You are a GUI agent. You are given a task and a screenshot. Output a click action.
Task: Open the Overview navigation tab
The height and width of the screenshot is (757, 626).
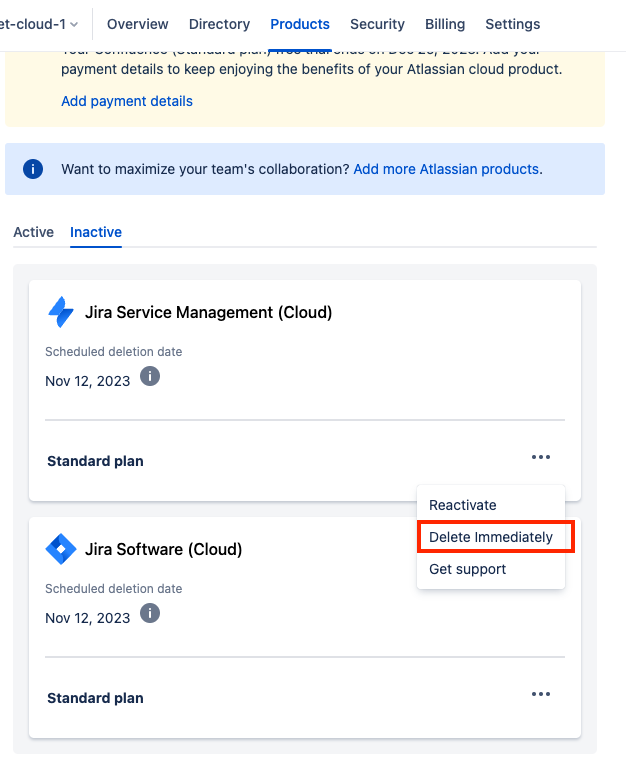pos(138,24)
